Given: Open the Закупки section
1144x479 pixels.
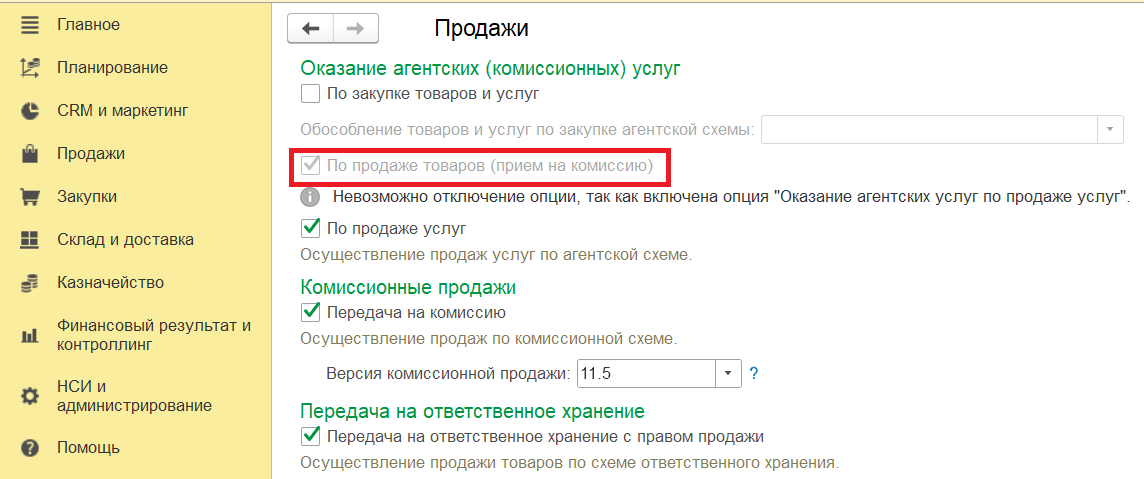Looking at the screenshot, I should [x=87, y=197].
